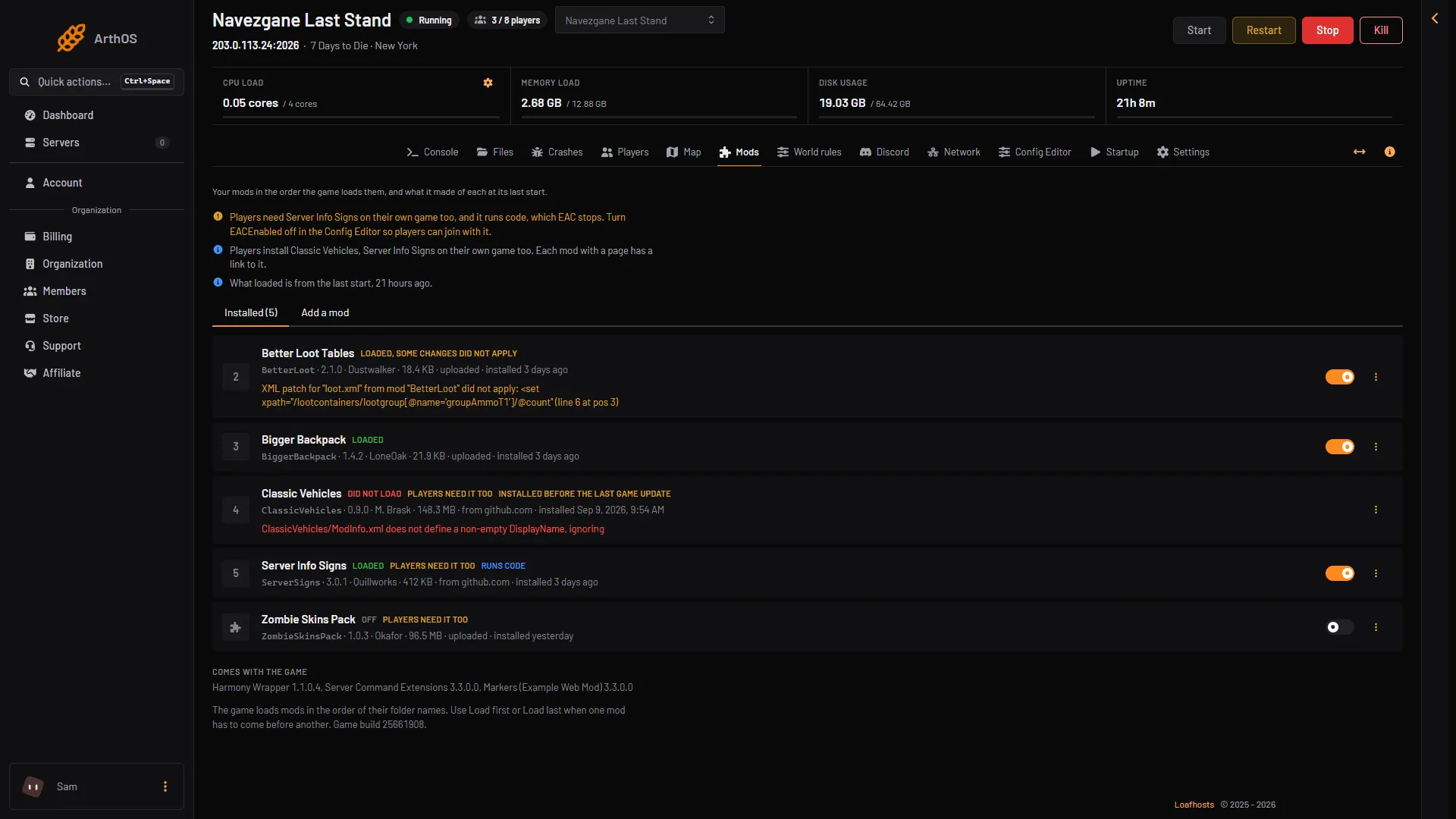Disable Better Loot Tables mod toggle

pyautogui.click(x=1339, y=377)
